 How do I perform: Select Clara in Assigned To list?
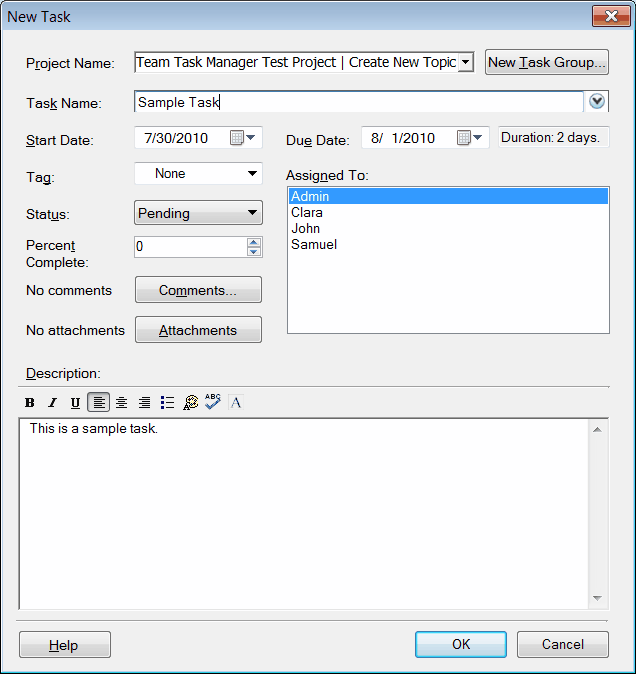(307, 212)
